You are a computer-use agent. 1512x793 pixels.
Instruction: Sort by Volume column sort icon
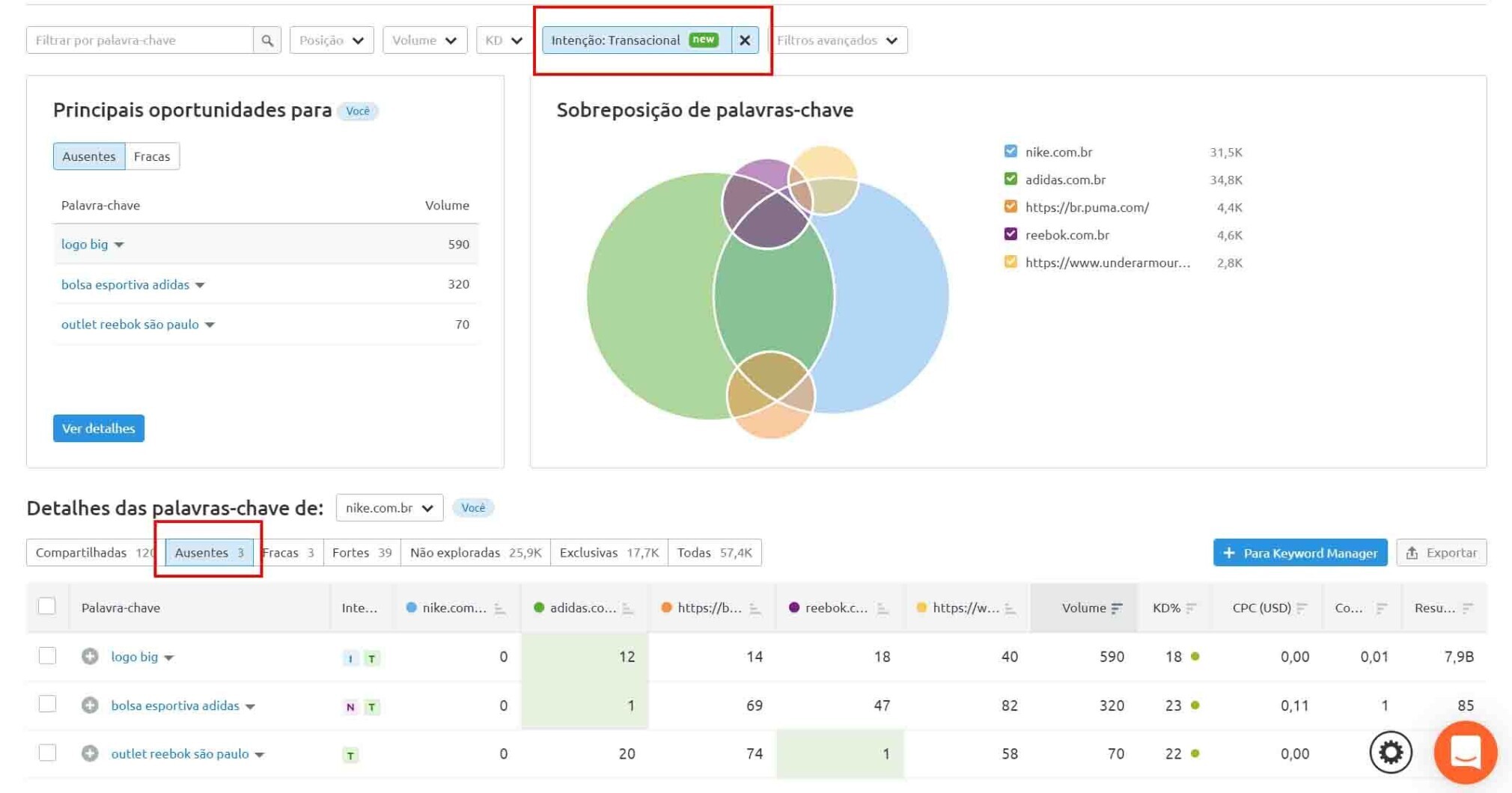click(1117, 608)
